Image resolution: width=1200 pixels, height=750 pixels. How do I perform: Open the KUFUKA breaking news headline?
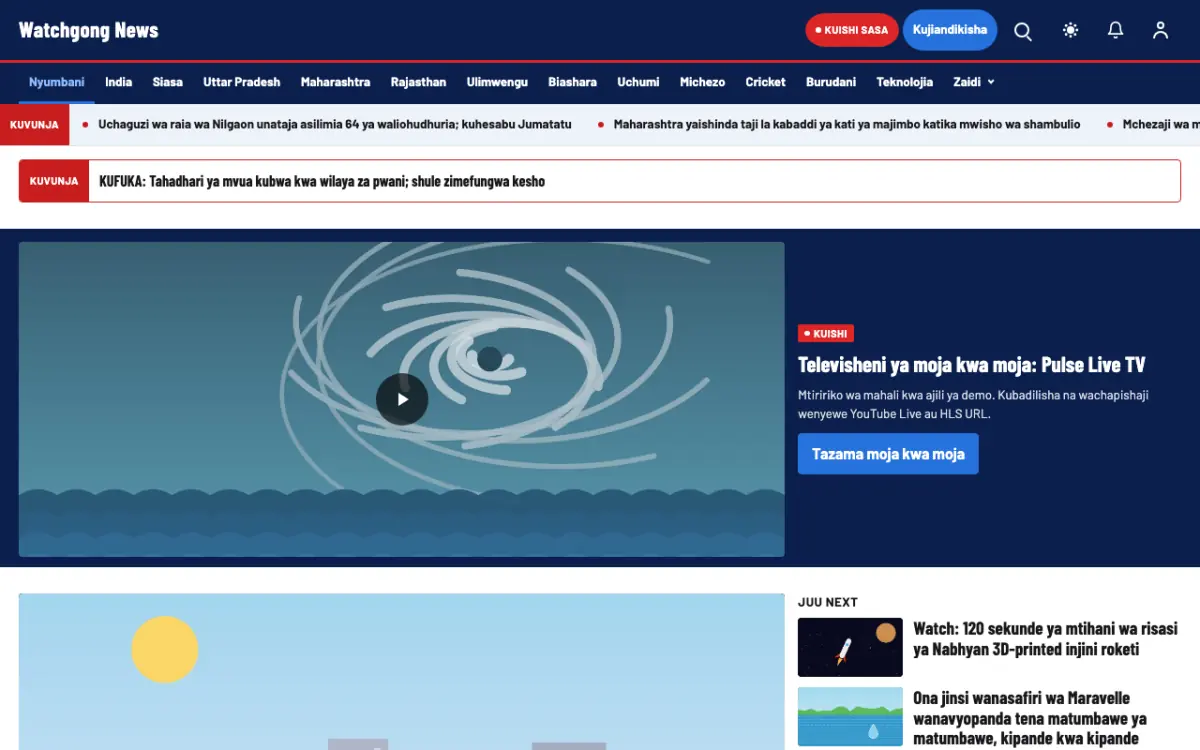pos(322,181)
